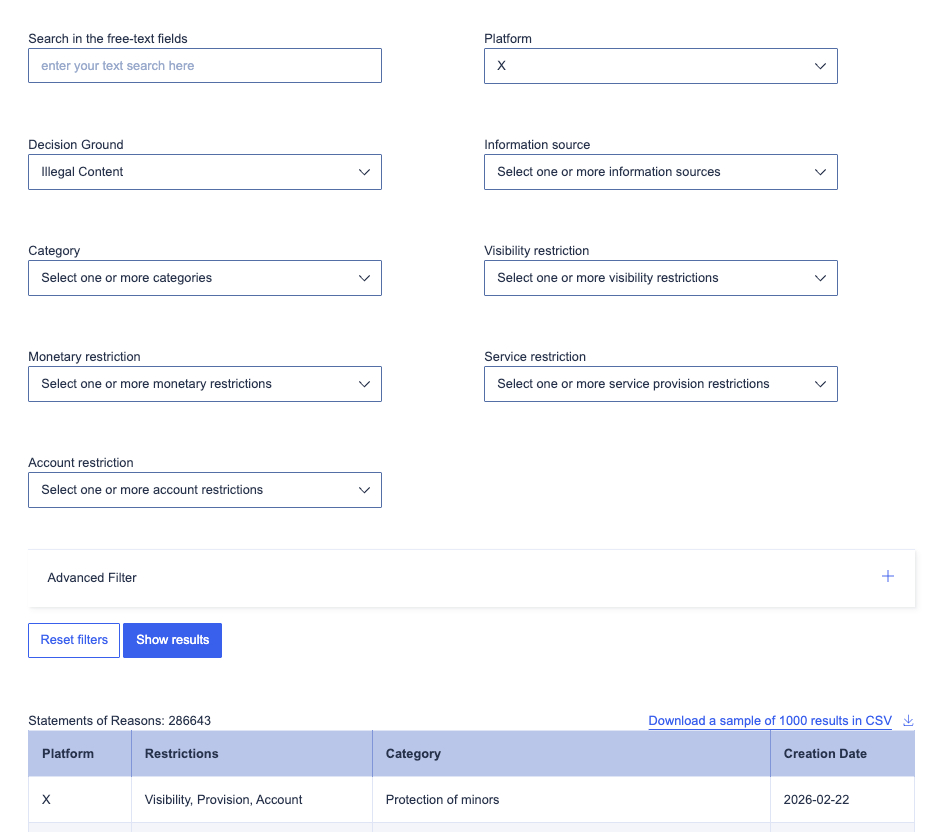This screenshot has width=931, height=832.
Task: Open the Account restriction dropdown
Action: (205, 490)
